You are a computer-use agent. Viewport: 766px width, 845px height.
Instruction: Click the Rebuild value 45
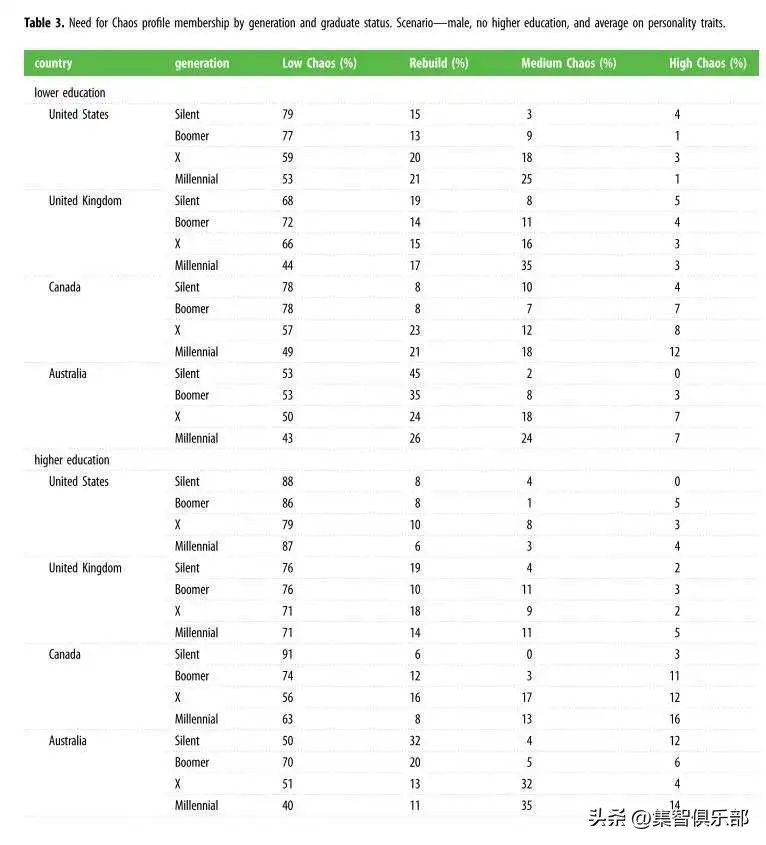pos(415,373)
